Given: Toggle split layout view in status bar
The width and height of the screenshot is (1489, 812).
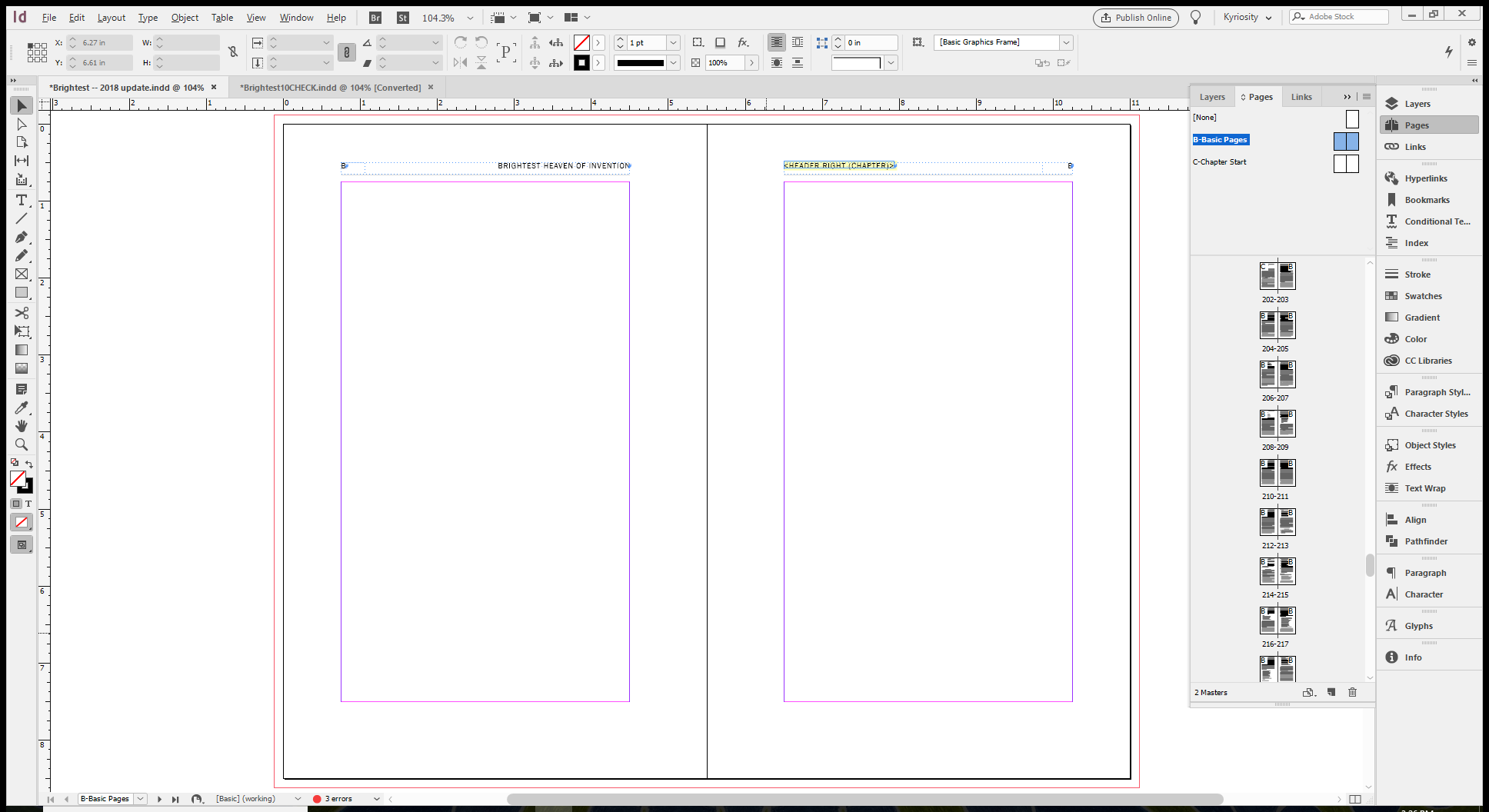Looking at the screenshot, I should pos(1355,799).
